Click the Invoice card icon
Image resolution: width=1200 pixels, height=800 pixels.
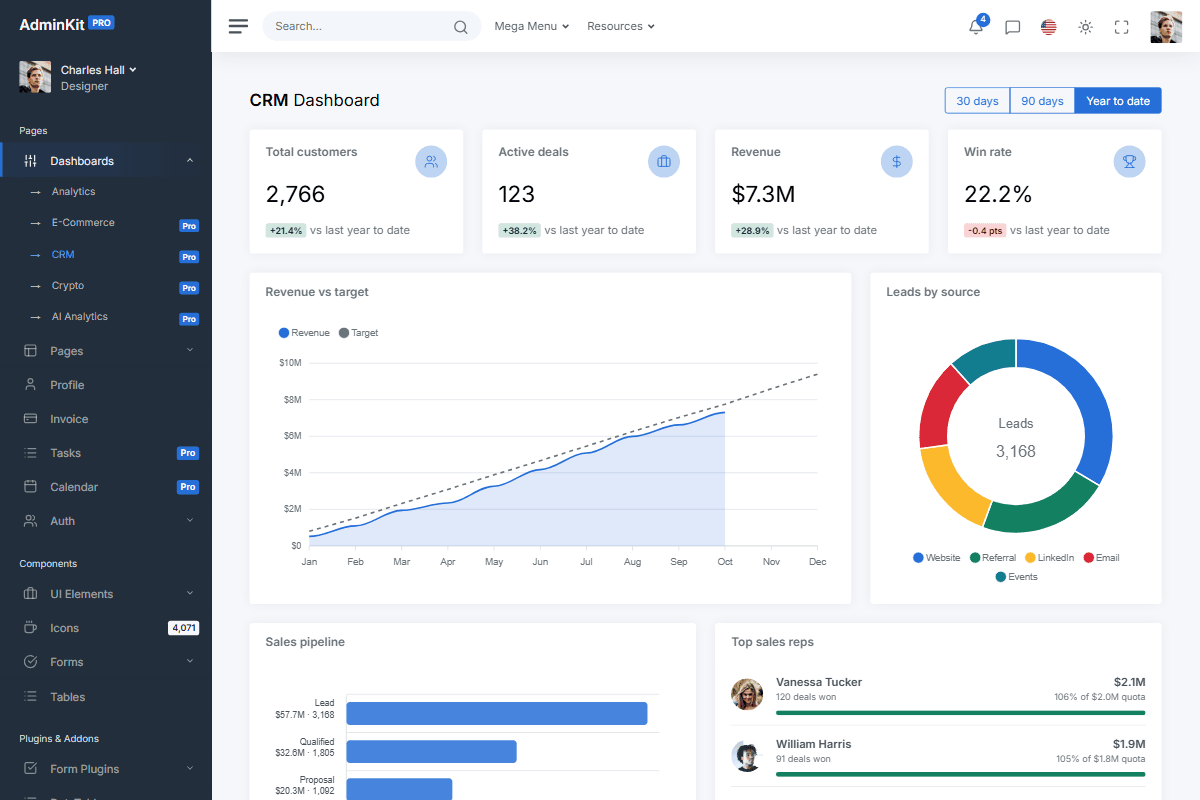(30, 419)
